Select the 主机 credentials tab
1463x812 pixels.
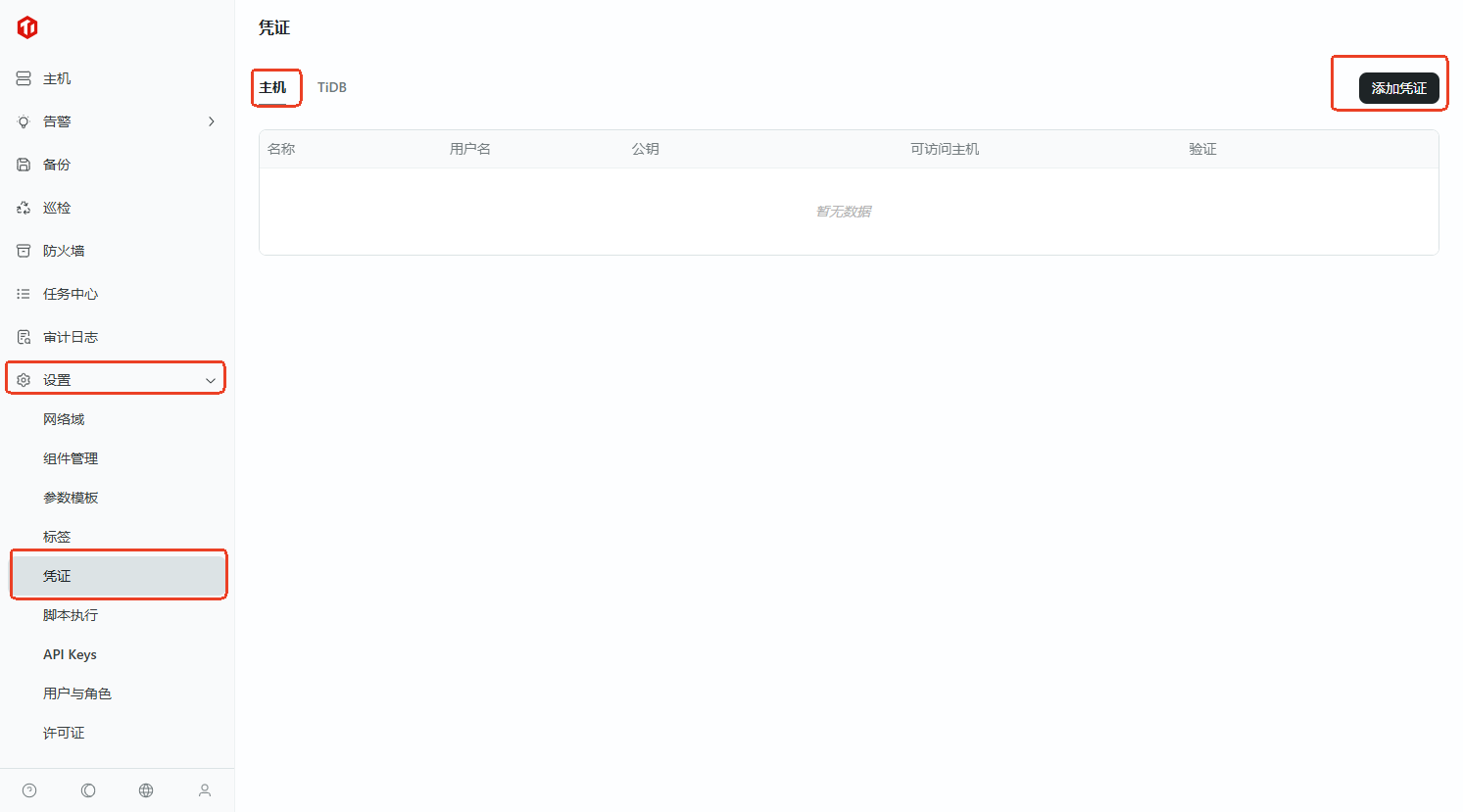[x=272, y=87]
